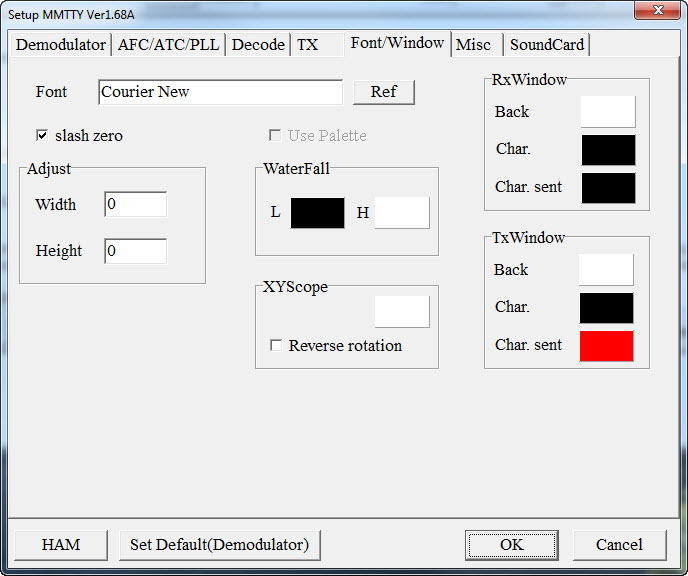Open the Misc tab
This screenshot has height=576, width=688.
(x=473, y=45)
